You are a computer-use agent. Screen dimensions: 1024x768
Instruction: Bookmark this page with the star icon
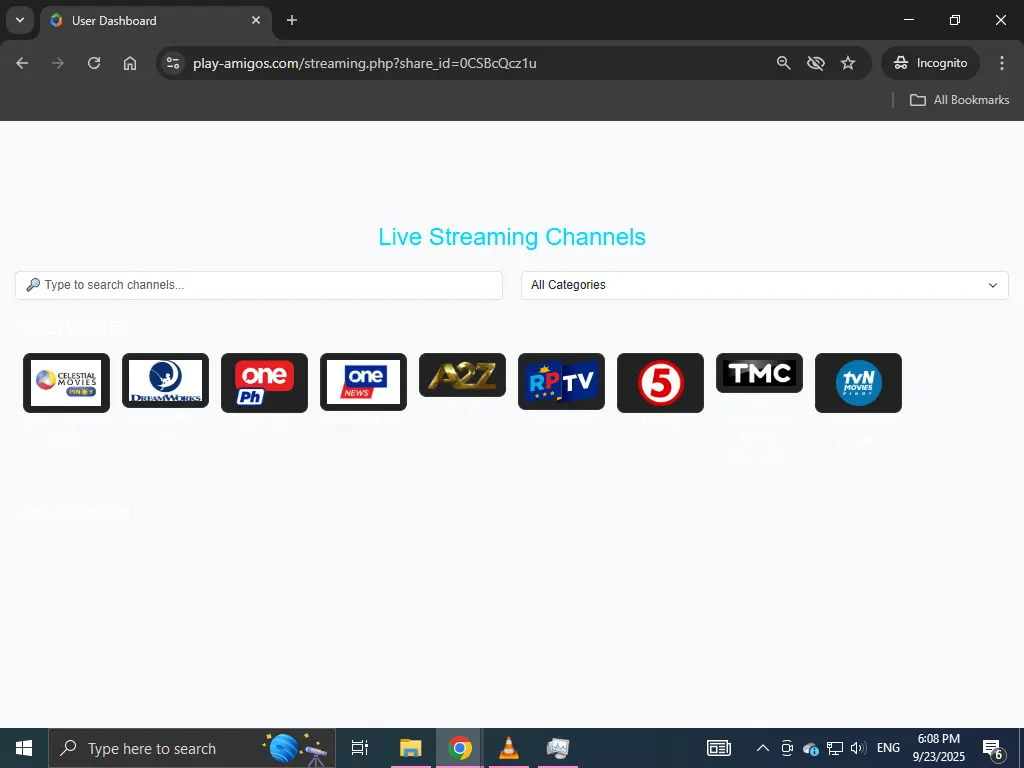tap(848, 63)
